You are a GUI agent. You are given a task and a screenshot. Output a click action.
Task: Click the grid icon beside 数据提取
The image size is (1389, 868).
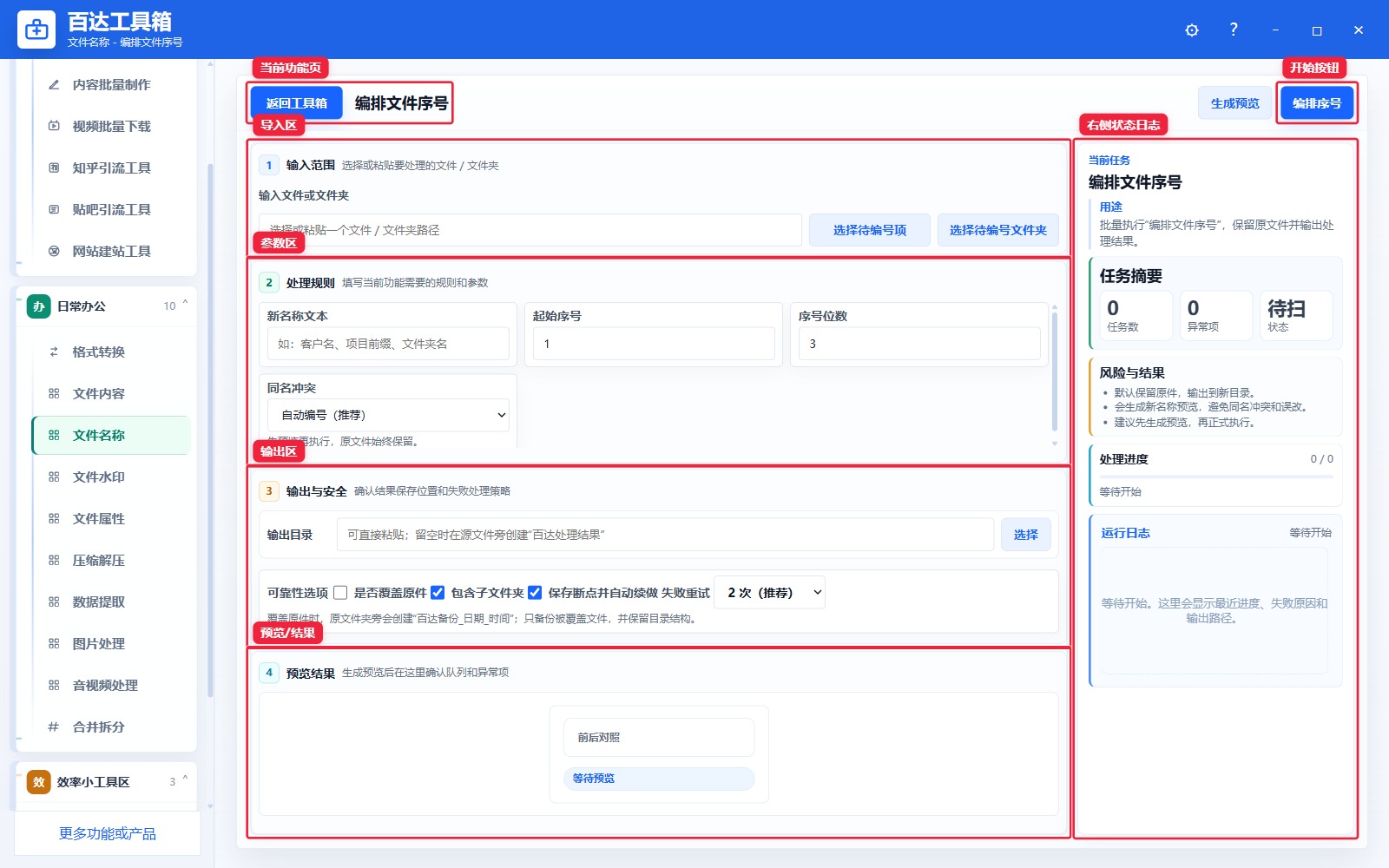(54, 602)
